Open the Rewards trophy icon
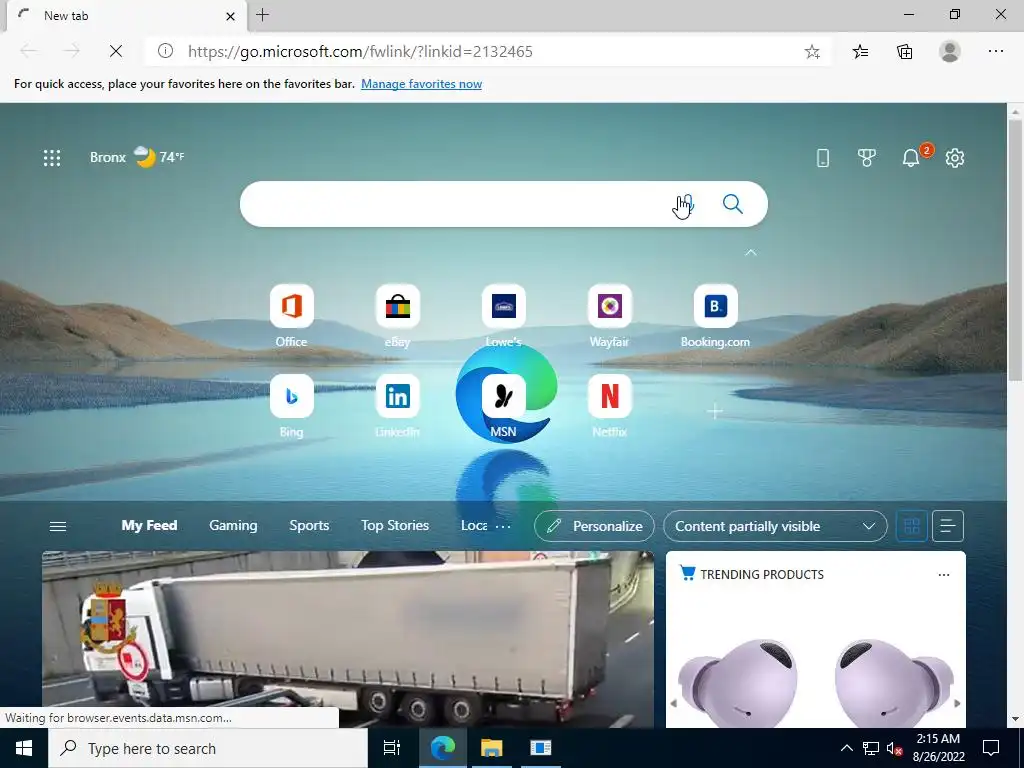This screenshot has width=1024, height=768. click(867, 158)
